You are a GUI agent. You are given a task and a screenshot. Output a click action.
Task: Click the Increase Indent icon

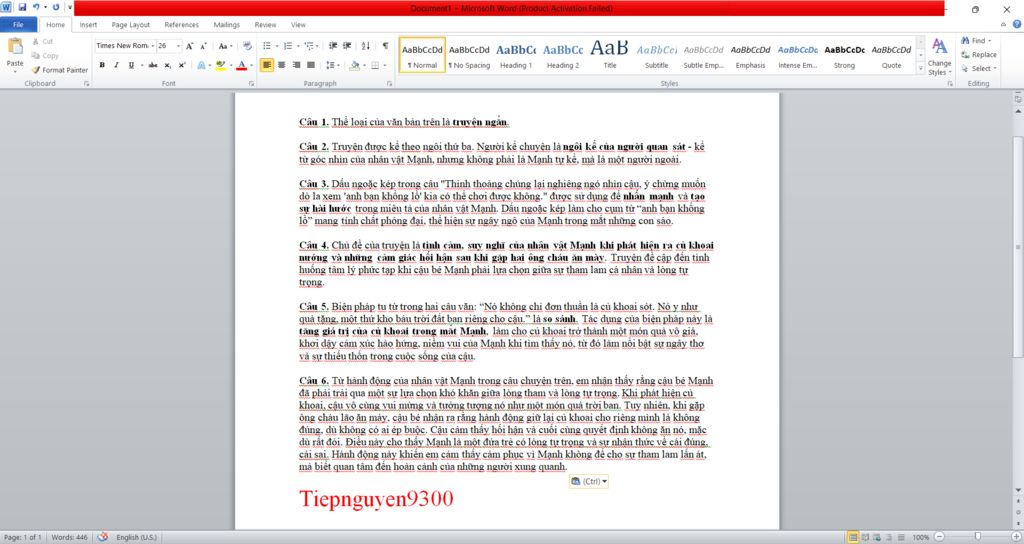point(347,46)
